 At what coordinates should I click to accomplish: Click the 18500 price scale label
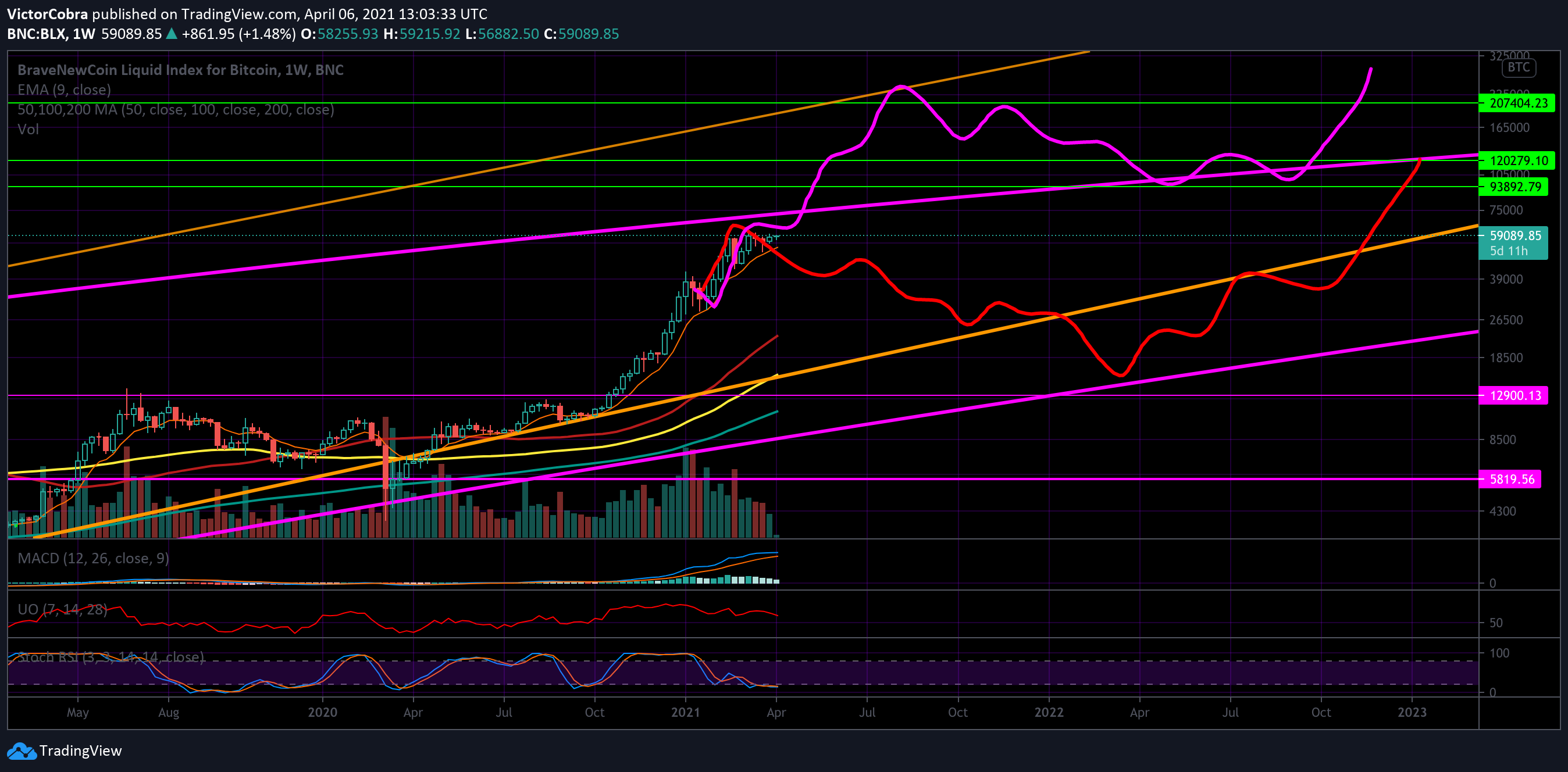[x=1506, y=358]
